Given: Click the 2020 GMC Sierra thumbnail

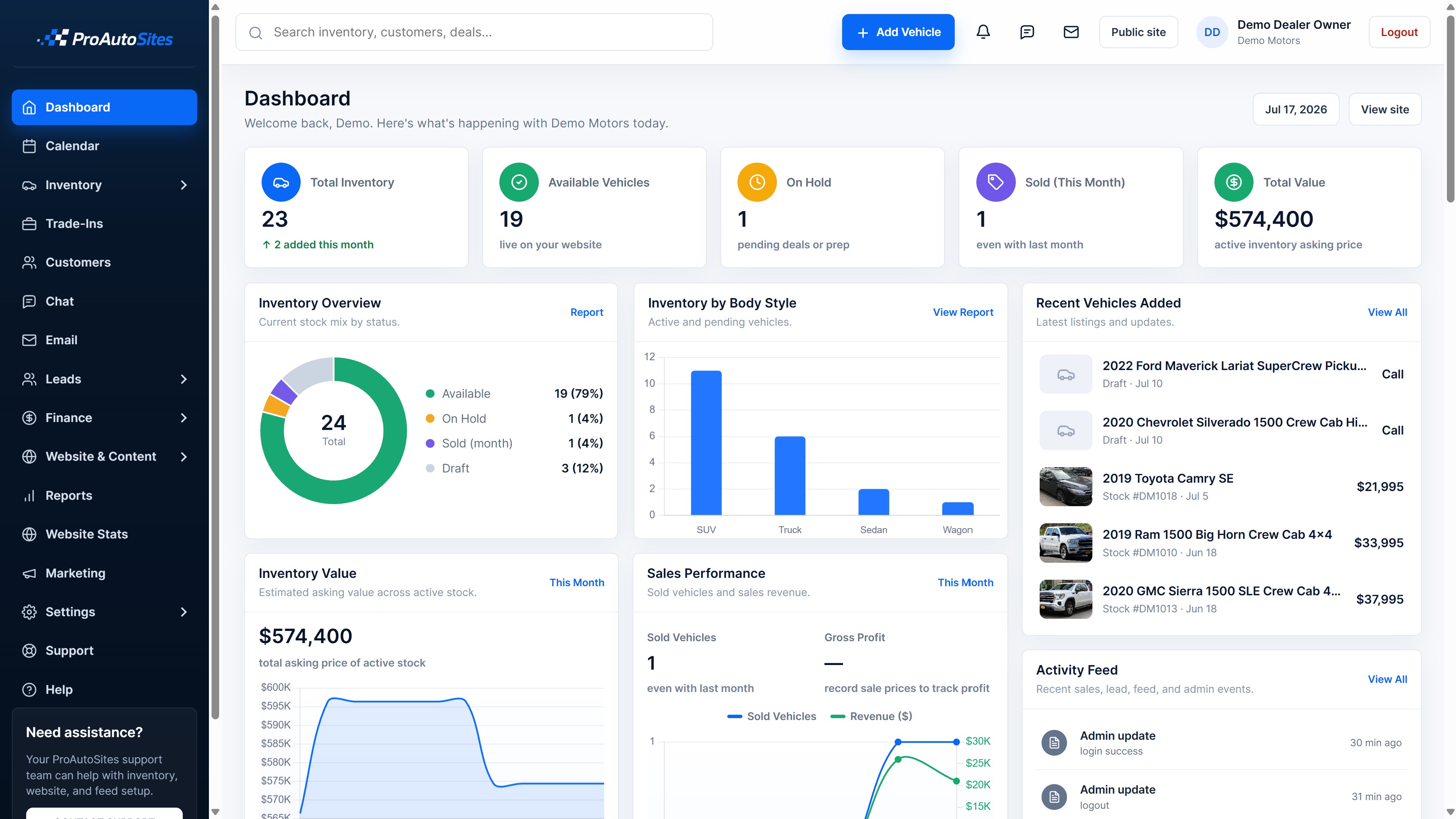Looking at the screenshot, I should pyautogui.click(x=1065, y=599).
